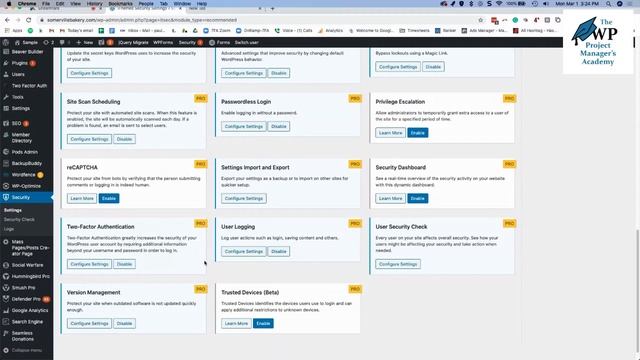640x360 pixels.
Task: Open Defender Pro in the sidebar
Action: (27, 299)
